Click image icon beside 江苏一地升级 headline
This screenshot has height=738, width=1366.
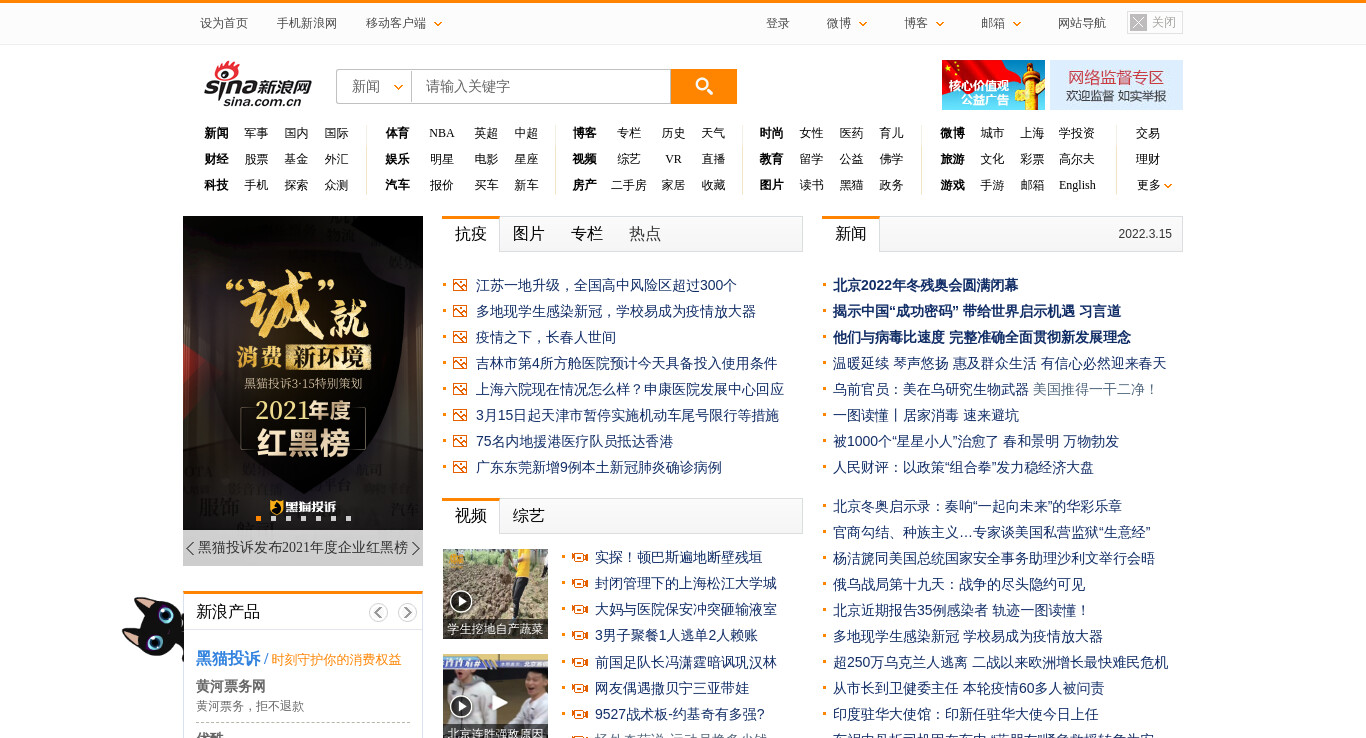pyautogui.click(x=460, y=285)
